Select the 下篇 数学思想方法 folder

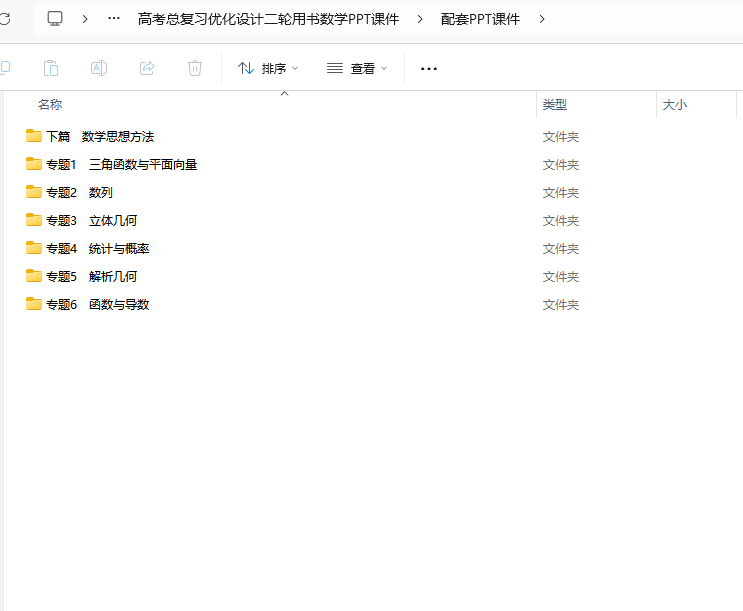[100, 136]
